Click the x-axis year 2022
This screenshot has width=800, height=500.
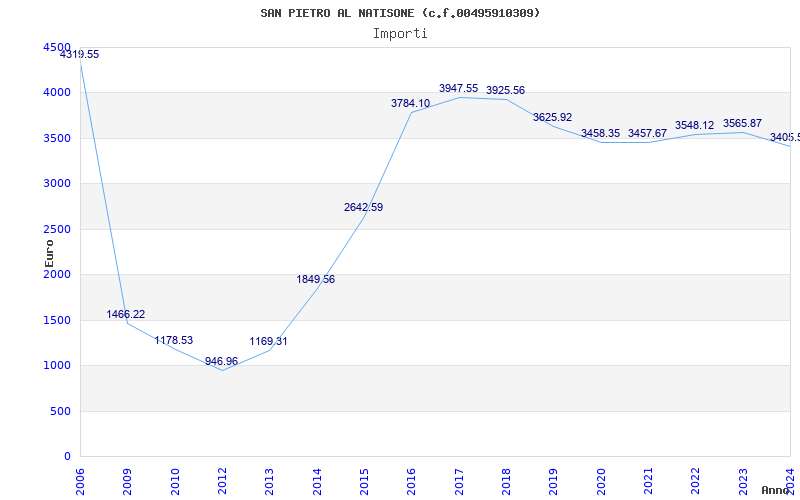[696, 482]
